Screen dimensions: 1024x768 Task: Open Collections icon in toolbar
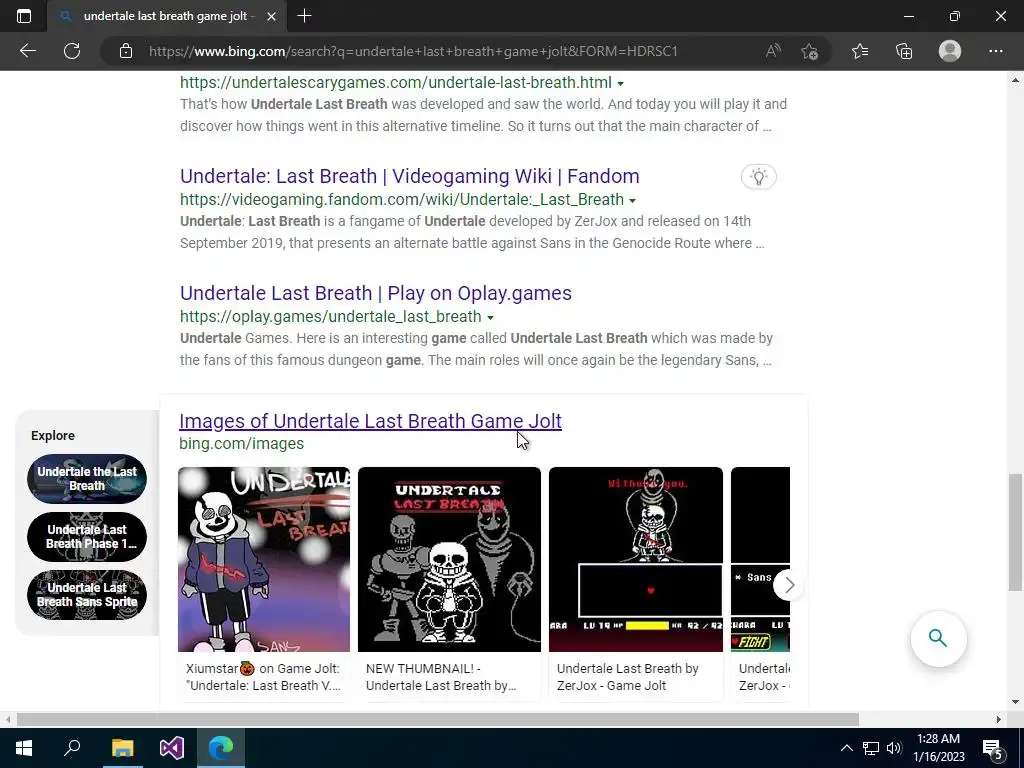click(904, 51)
